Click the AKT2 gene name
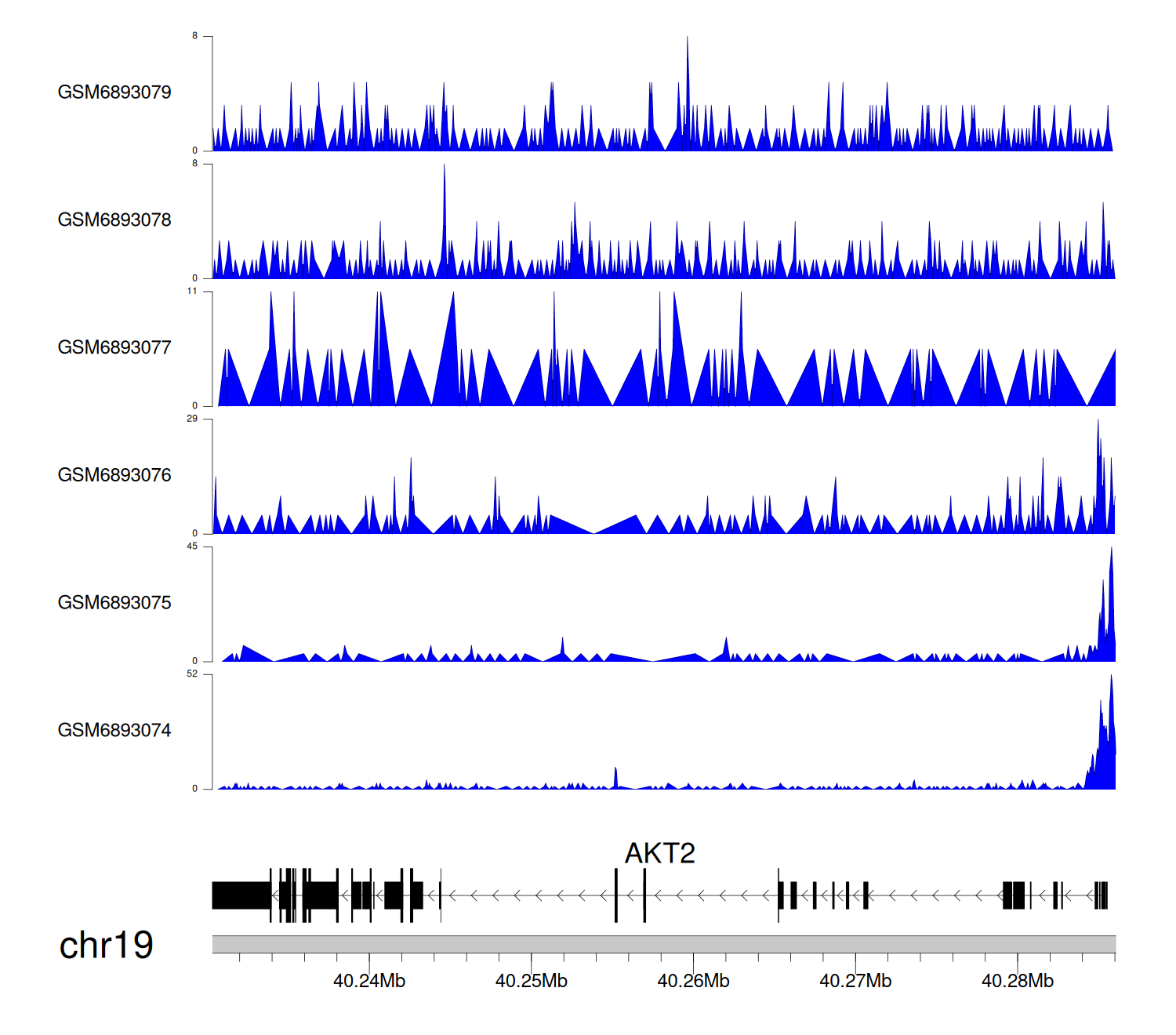The height and width of the screenshot is (1035, 1176). click(659, 853)
